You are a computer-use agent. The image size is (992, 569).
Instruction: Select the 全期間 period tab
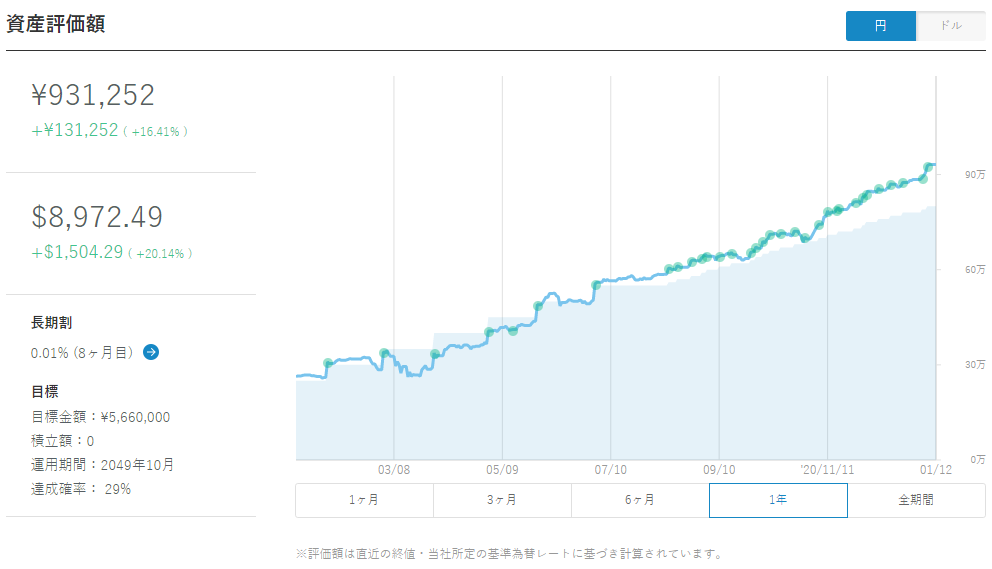point(916,500)
